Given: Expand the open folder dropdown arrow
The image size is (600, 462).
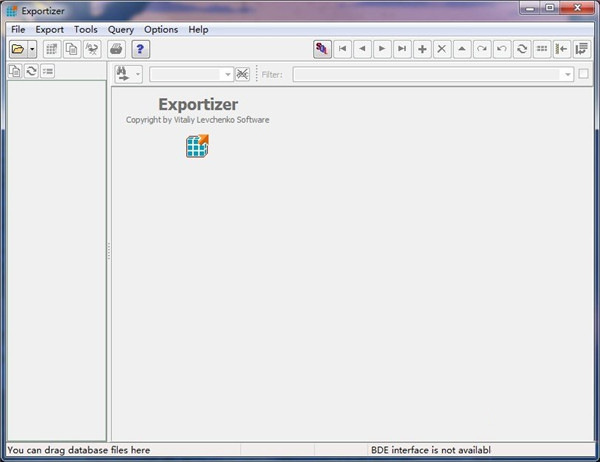Looking at the screenshot, I should point(32,49).
